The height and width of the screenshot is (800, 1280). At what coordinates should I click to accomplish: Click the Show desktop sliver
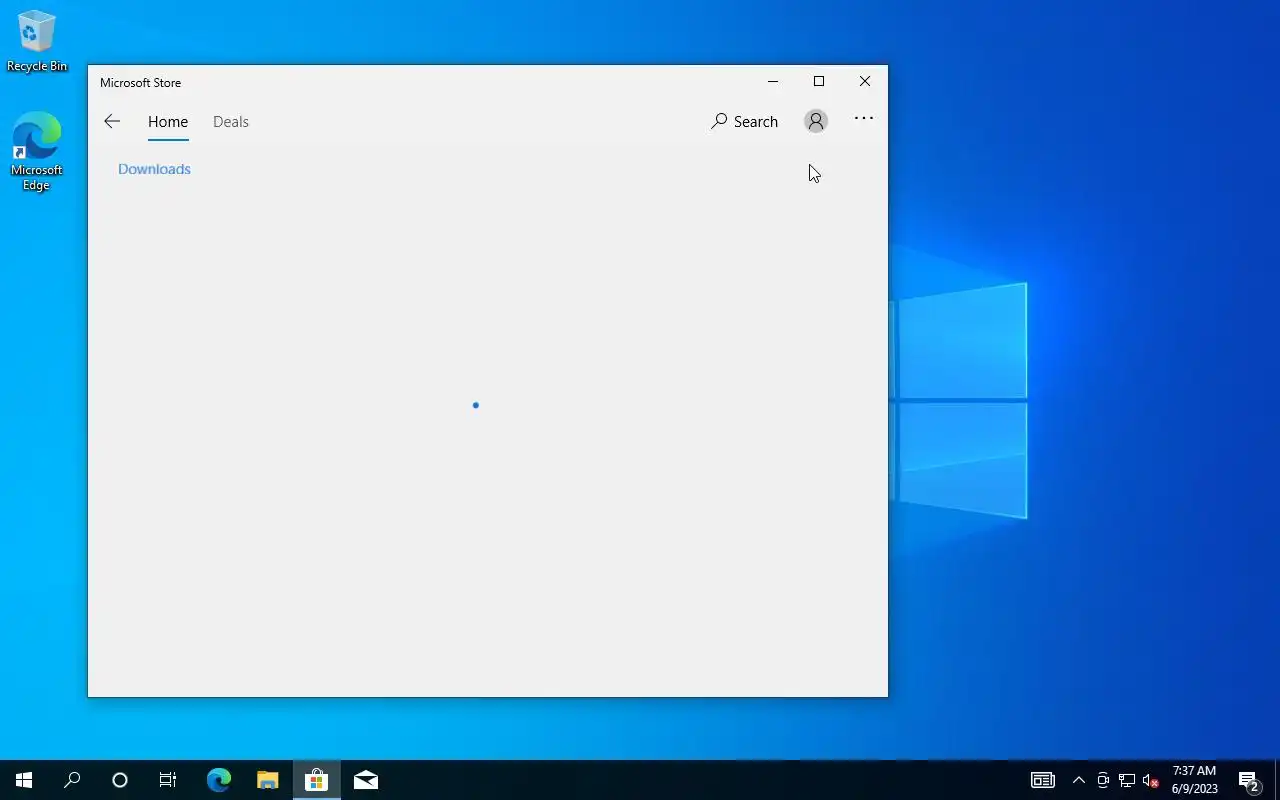point(1277,780)
